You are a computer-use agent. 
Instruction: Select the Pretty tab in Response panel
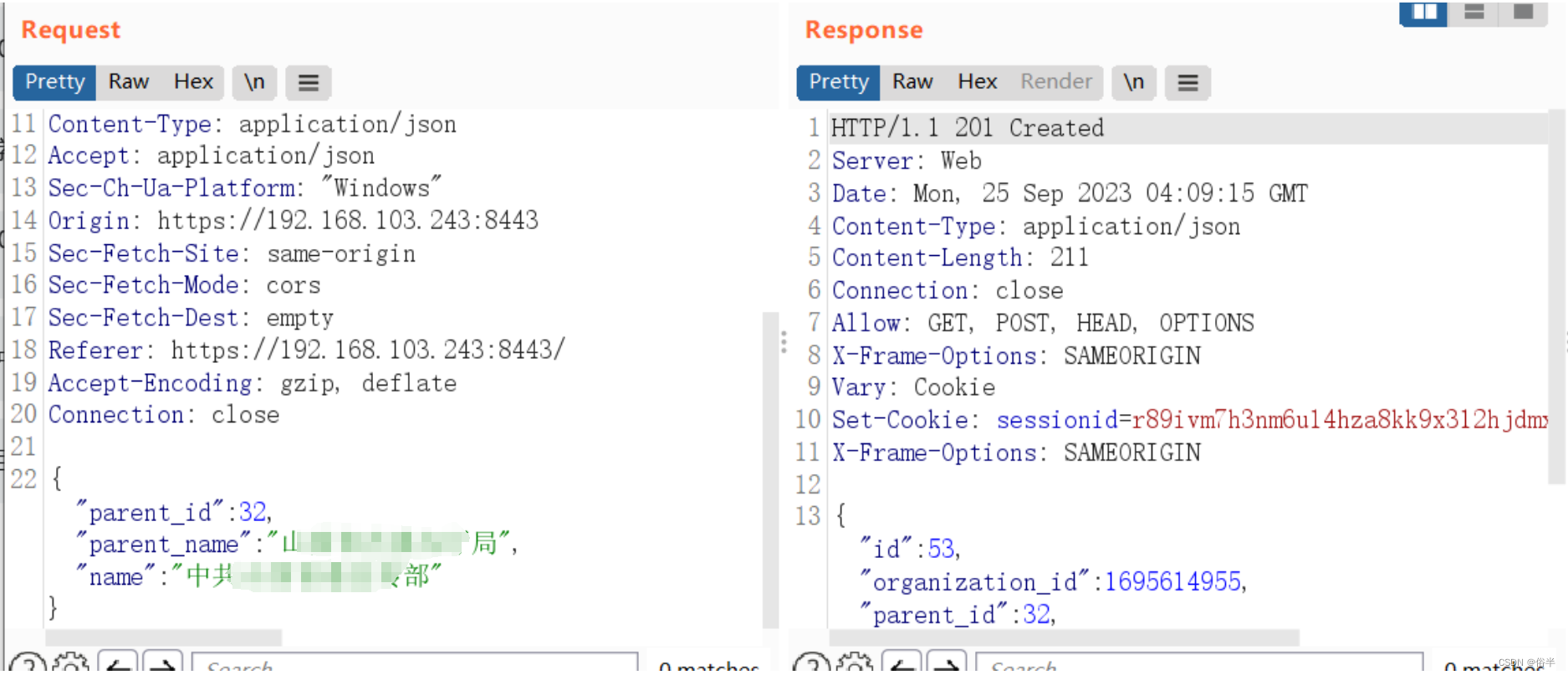tap(839, 82)
